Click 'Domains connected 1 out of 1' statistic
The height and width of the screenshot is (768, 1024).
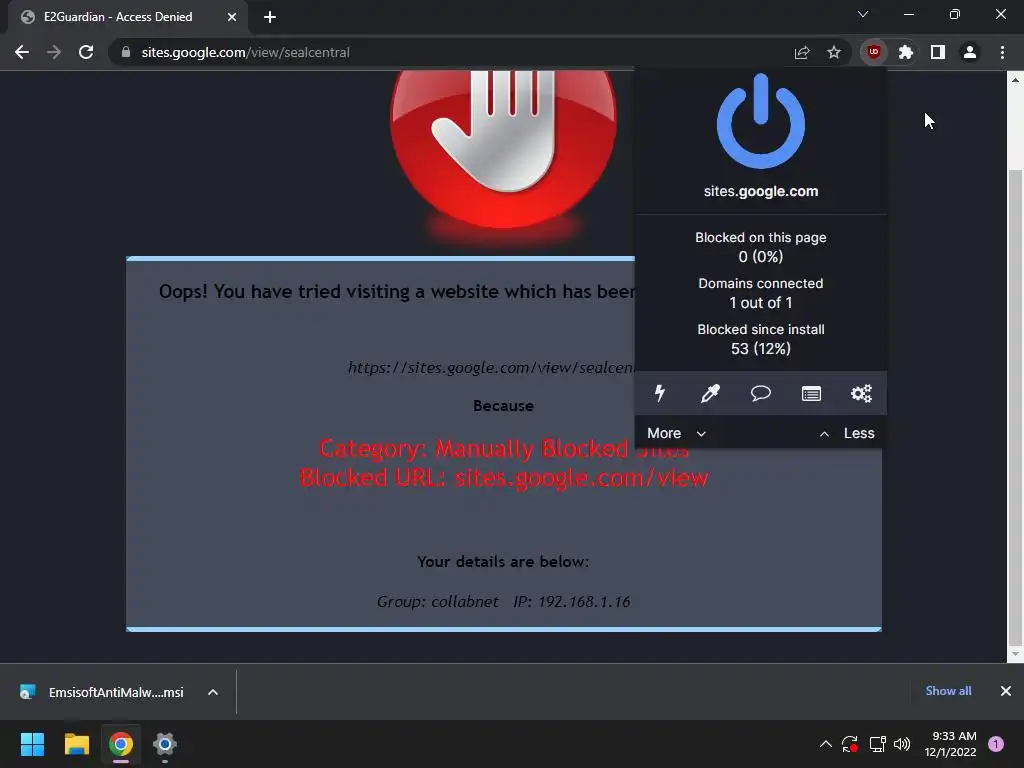coord(761,293)
